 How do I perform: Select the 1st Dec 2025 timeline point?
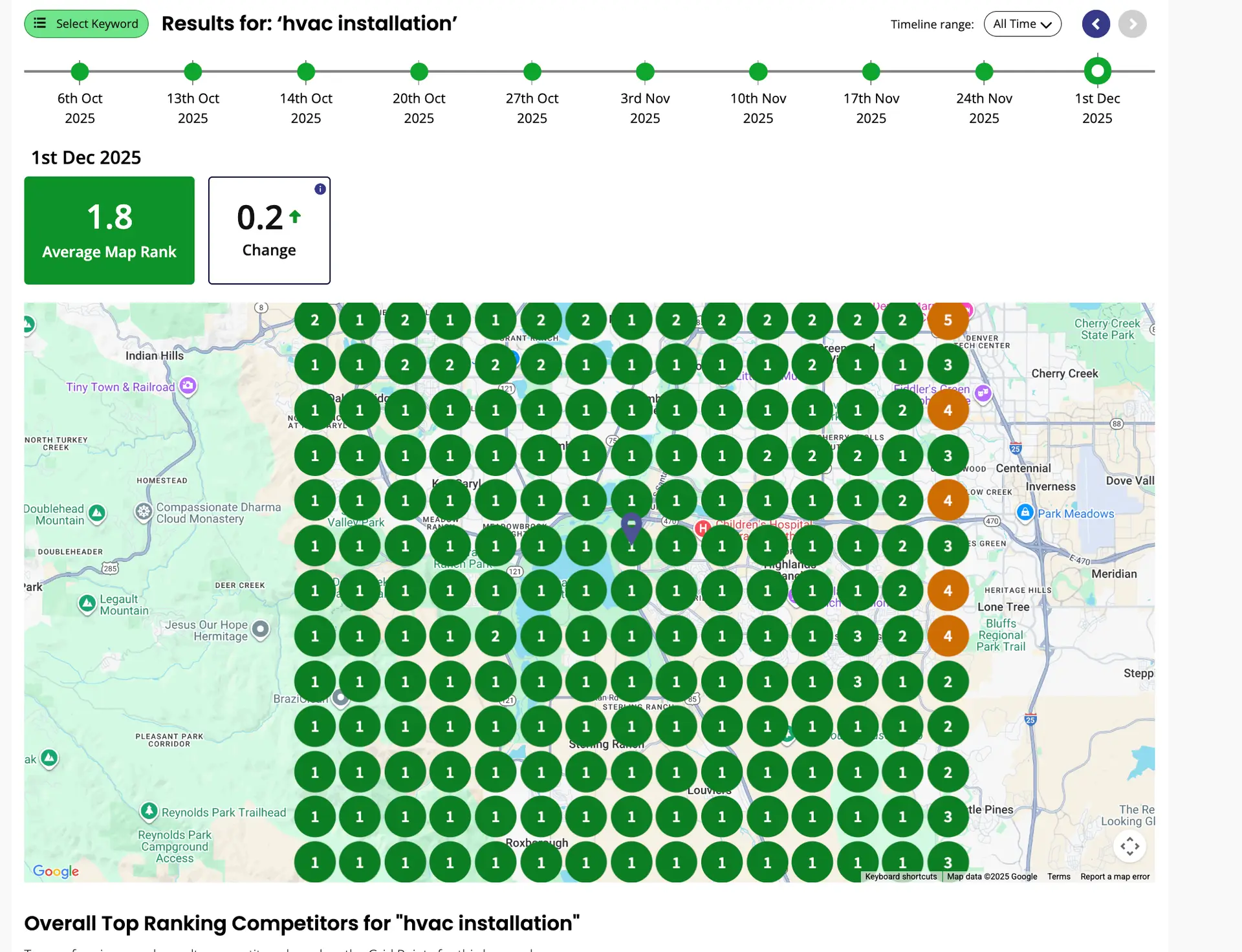(1097, 71)
